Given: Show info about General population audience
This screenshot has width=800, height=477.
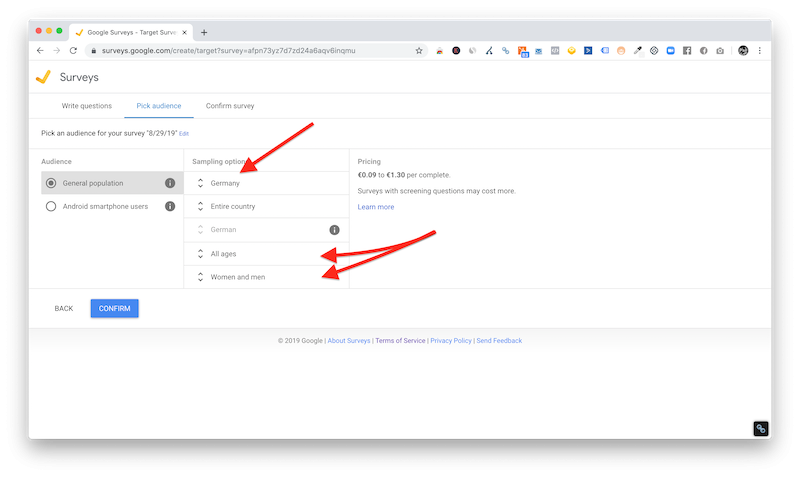Looking at the screenshot, I should 170,183.
